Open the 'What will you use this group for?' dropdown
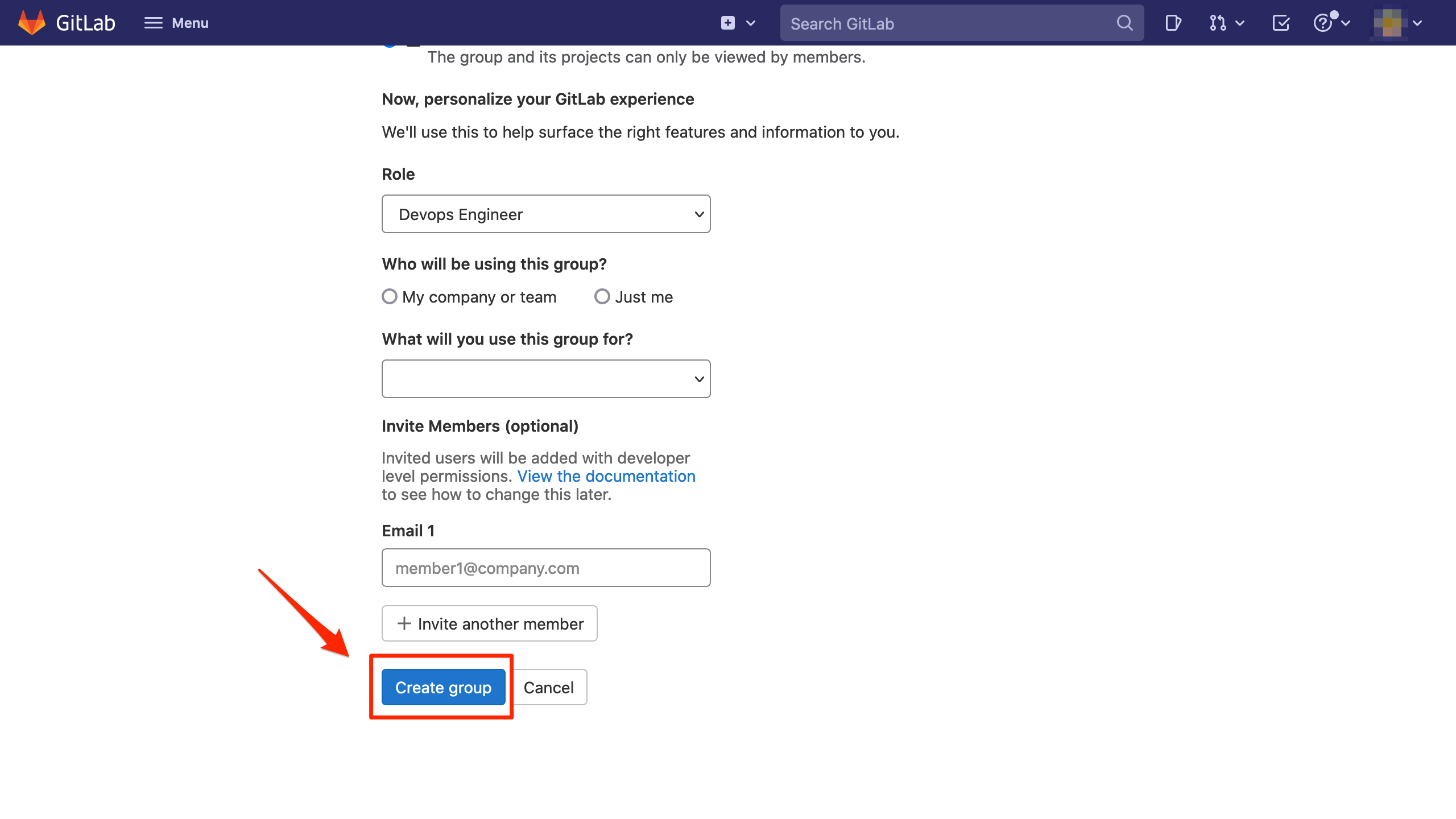Image resolution: width=1456 pixels, height=819 pixels. [x=545, y=378]
